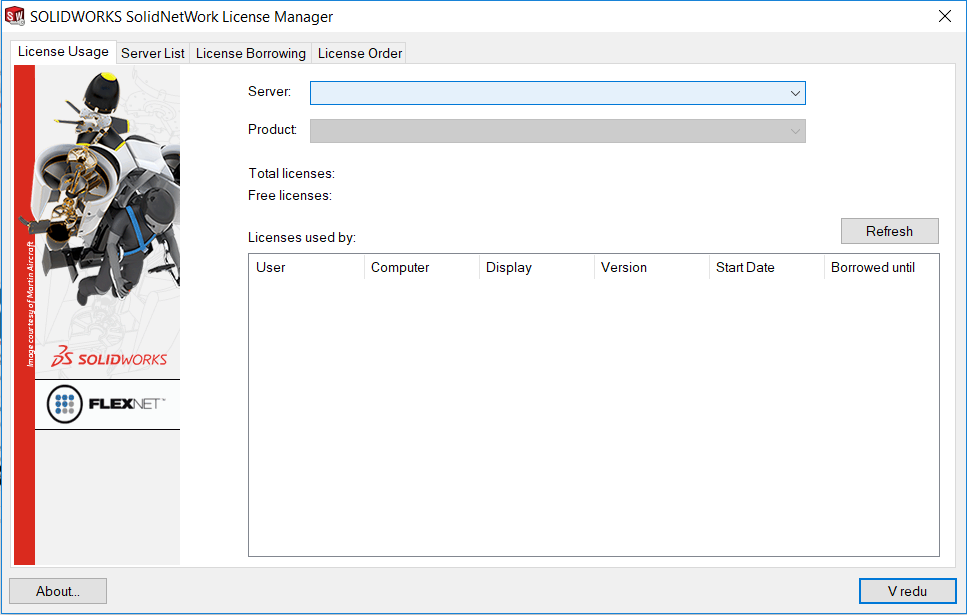Screen dimensions: 967x615
Task: Confirm with the V redu button
Action: coord(907,591)
